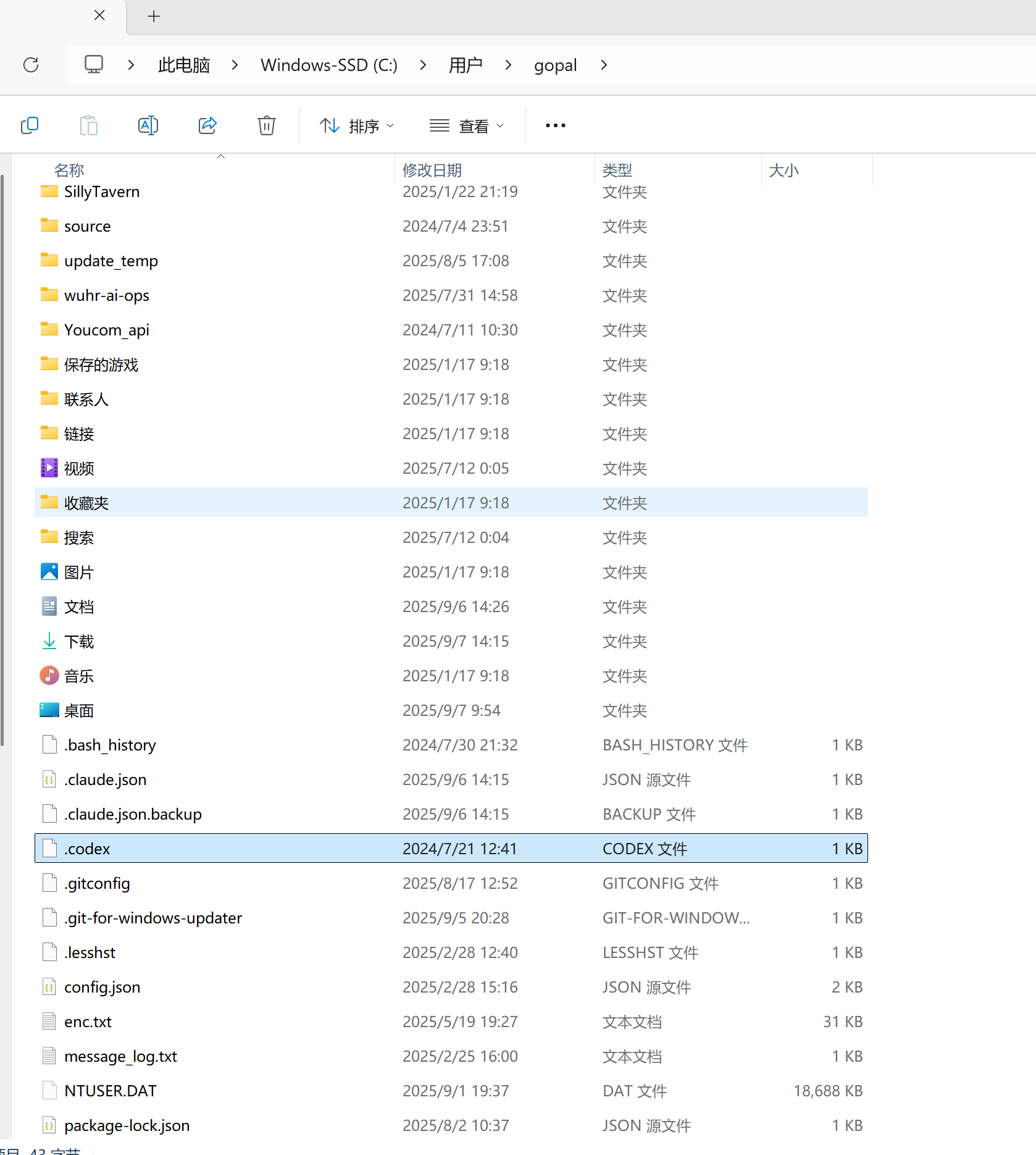Click the Delete trash can icon
Viewport: 1036px width, 1155px height.
point(267,125)
